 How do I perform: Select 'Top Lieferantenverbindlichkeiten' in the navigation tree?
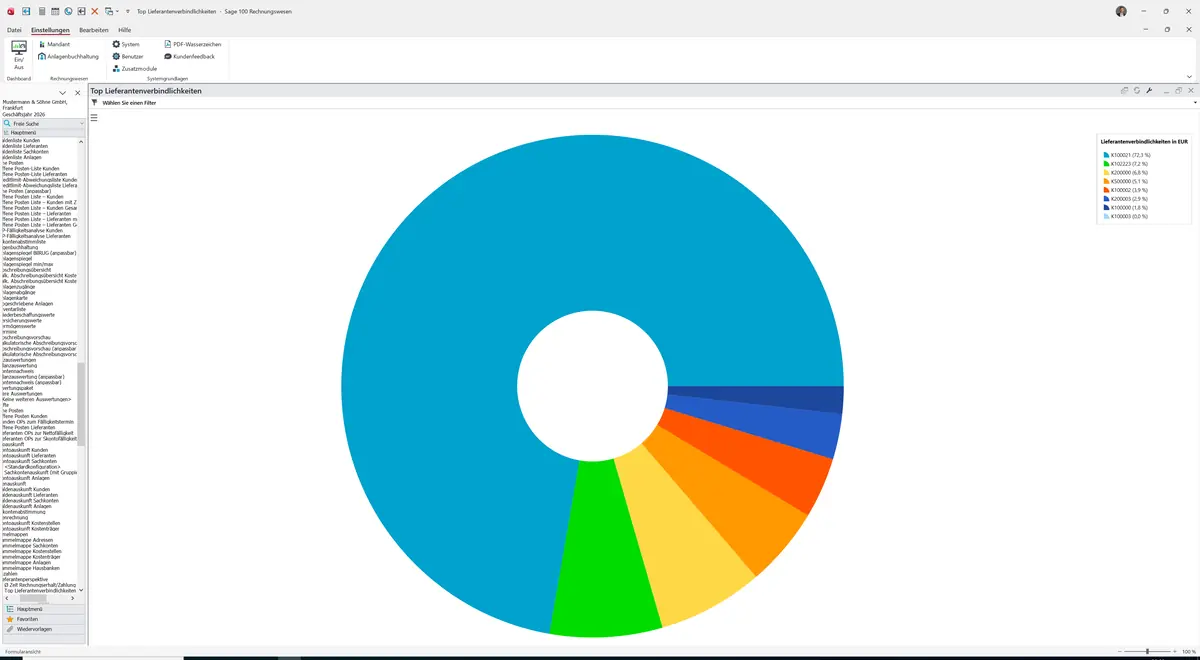(x=40, y=591)
